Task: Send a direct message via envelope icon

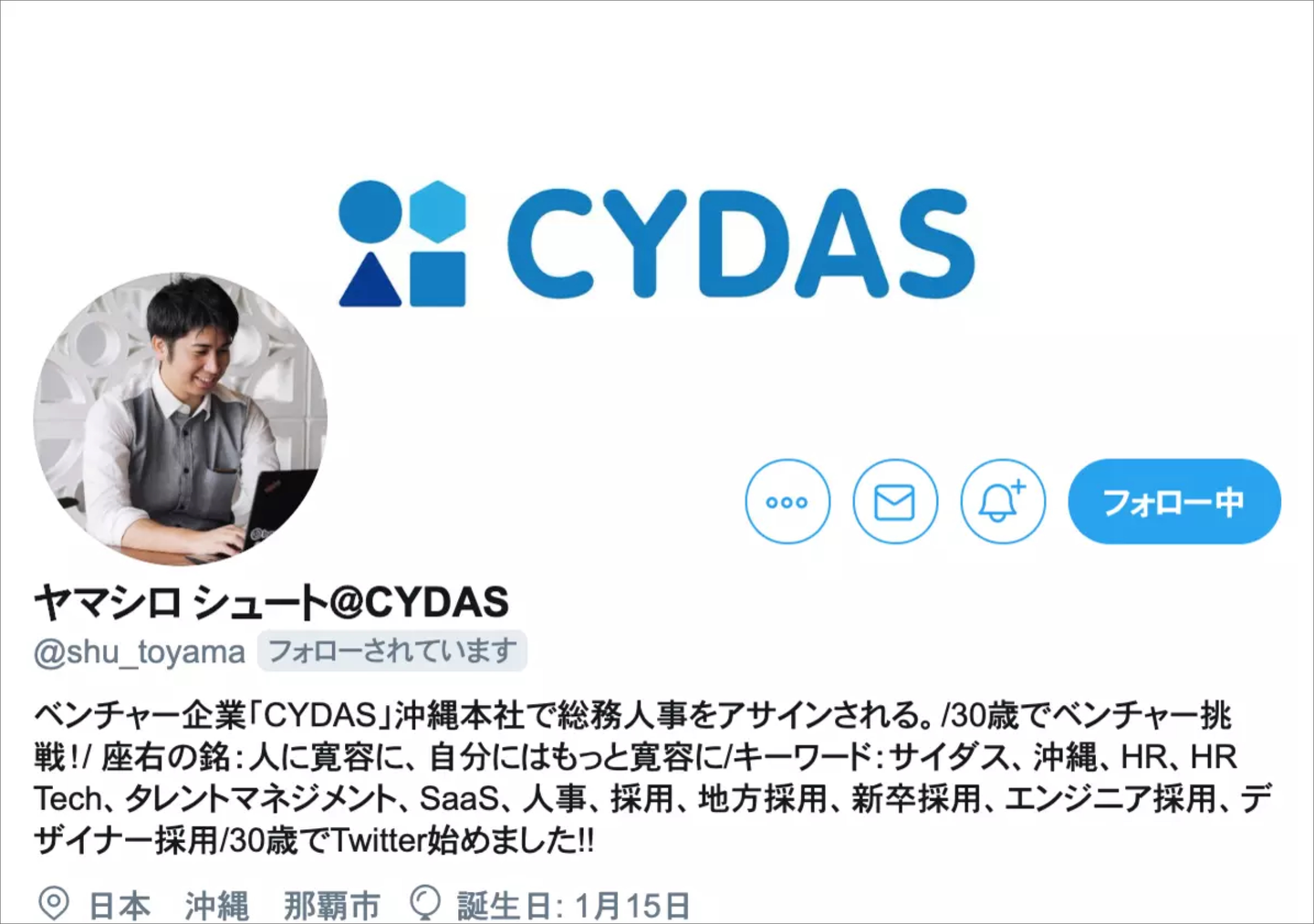Action: tap(895, 502)
